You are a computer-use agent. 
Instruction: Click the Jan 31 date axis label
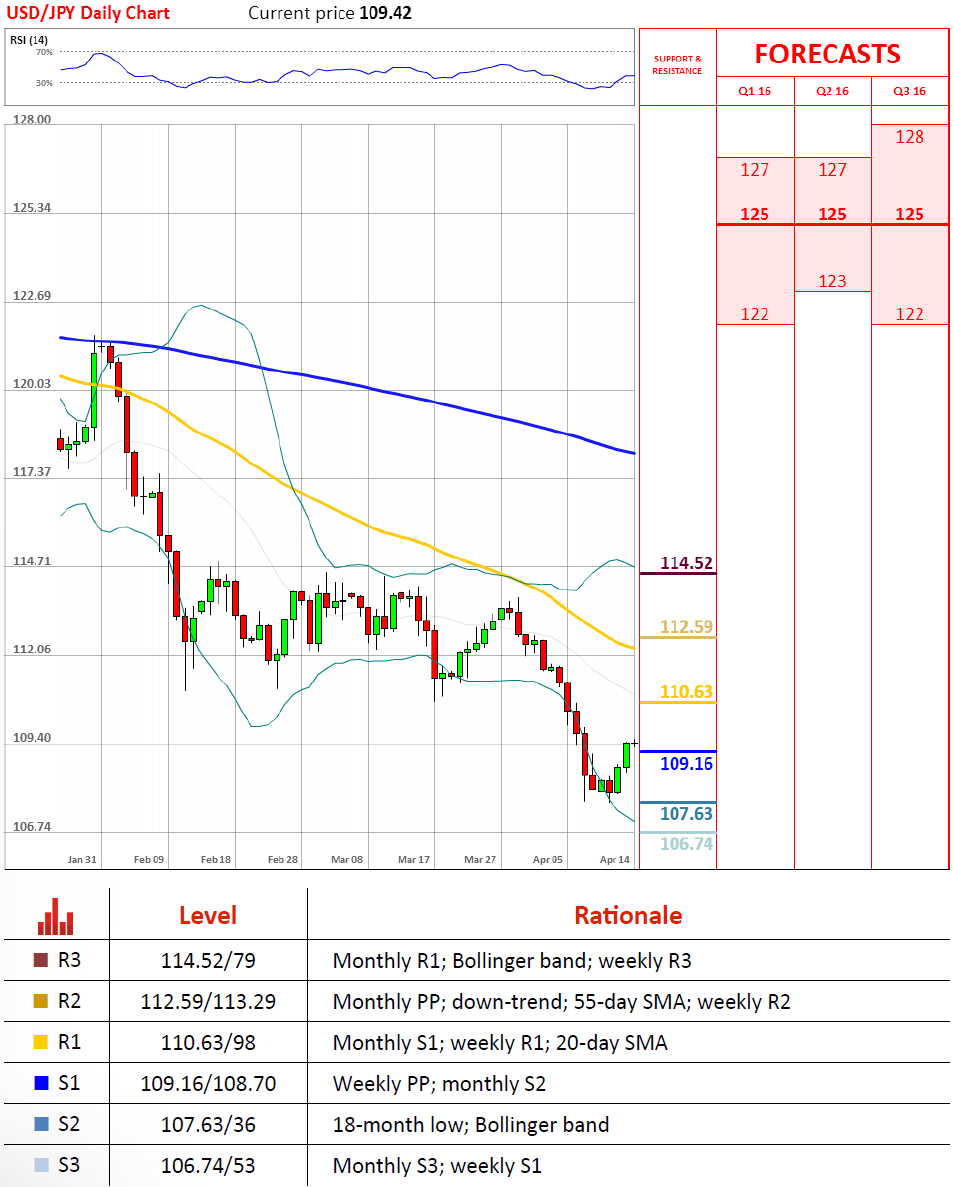[x=82, y=859]
